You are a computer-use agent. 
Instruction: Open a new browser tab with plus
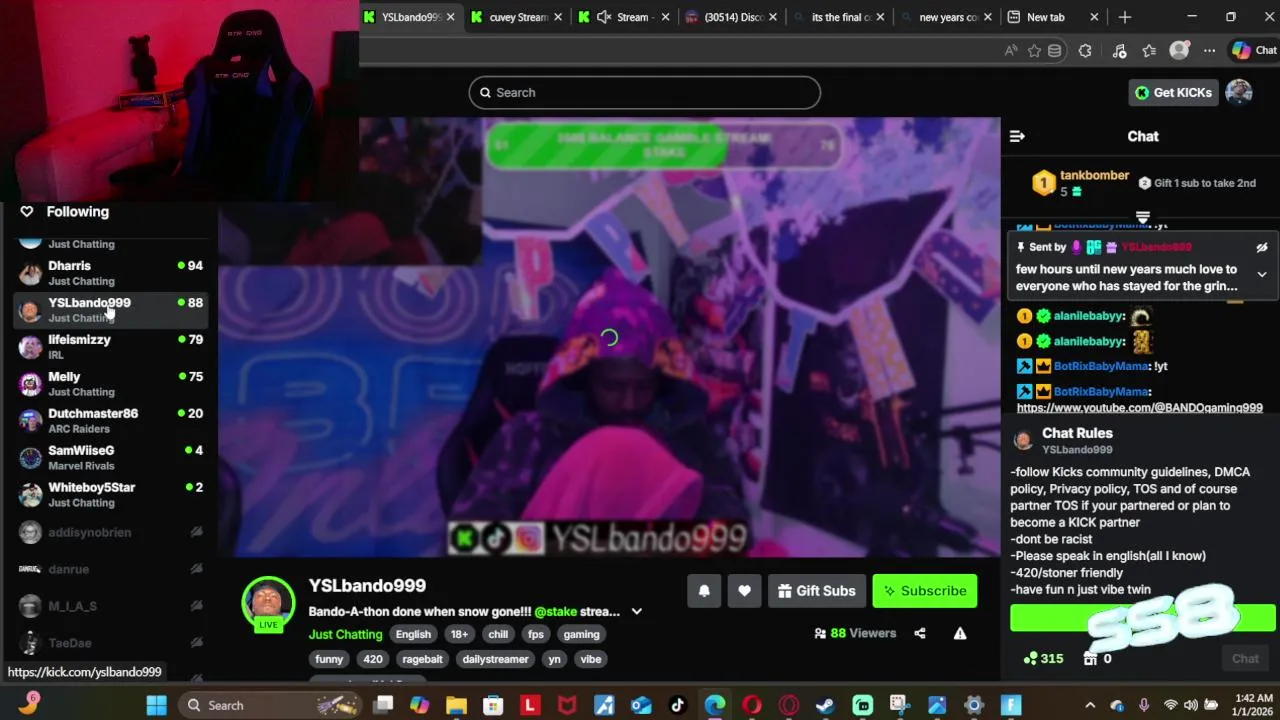pos(1124,17)
